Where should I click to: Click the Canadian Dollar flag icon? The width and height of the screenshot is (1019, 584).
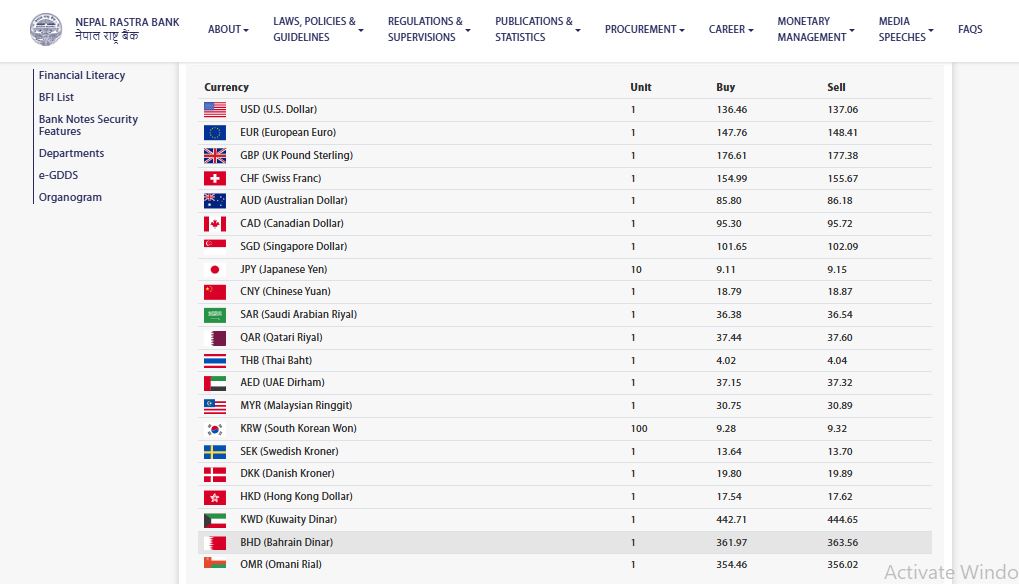(x=215, y=224)
